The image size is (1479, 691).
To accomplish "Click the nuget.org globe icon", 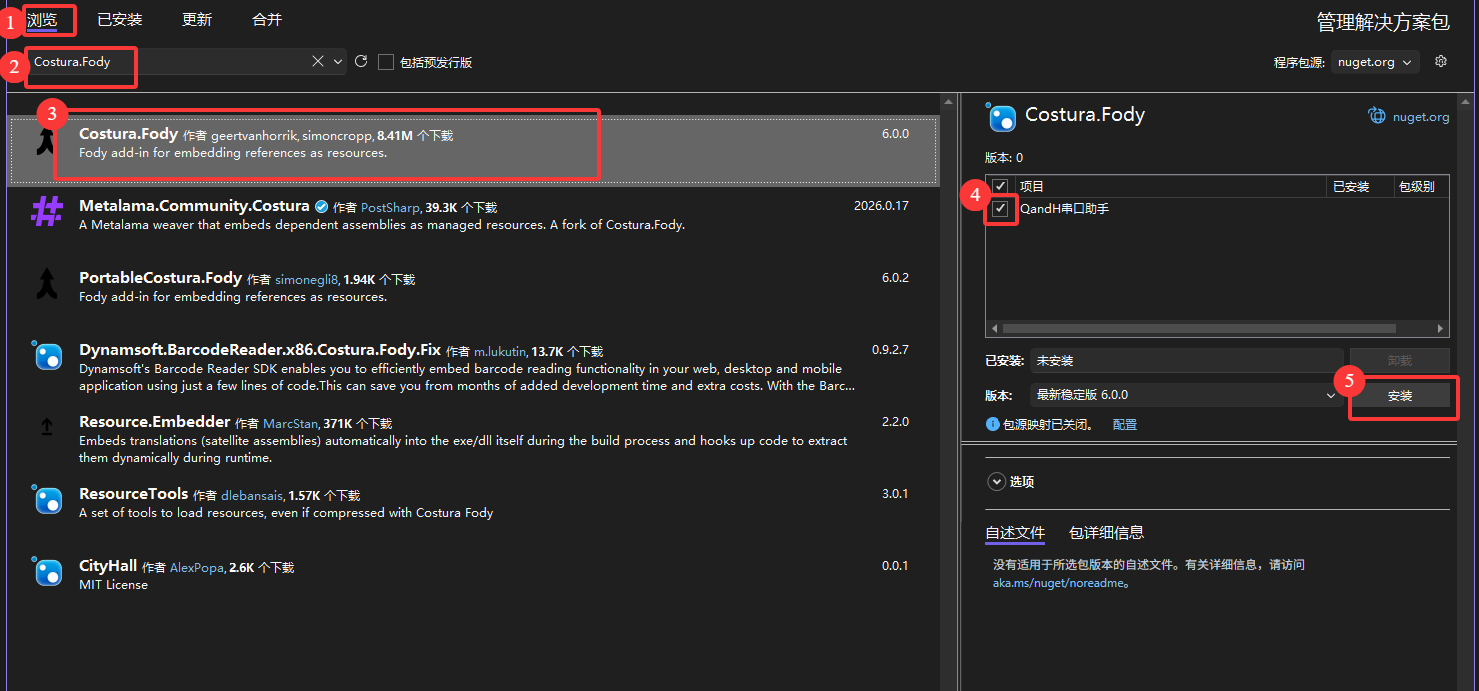I will pos(1377,116).
